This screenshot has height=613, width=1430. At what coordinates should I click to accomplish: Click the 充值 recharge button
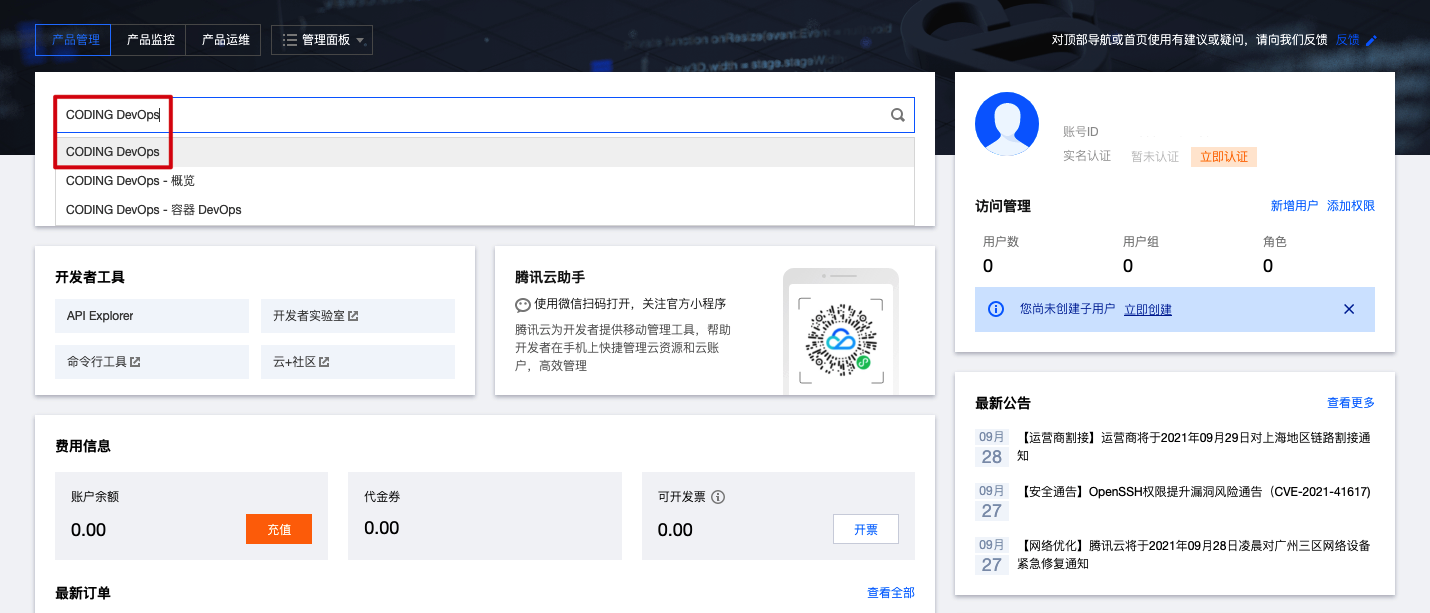pyautogui.click(x=279, y=529)
